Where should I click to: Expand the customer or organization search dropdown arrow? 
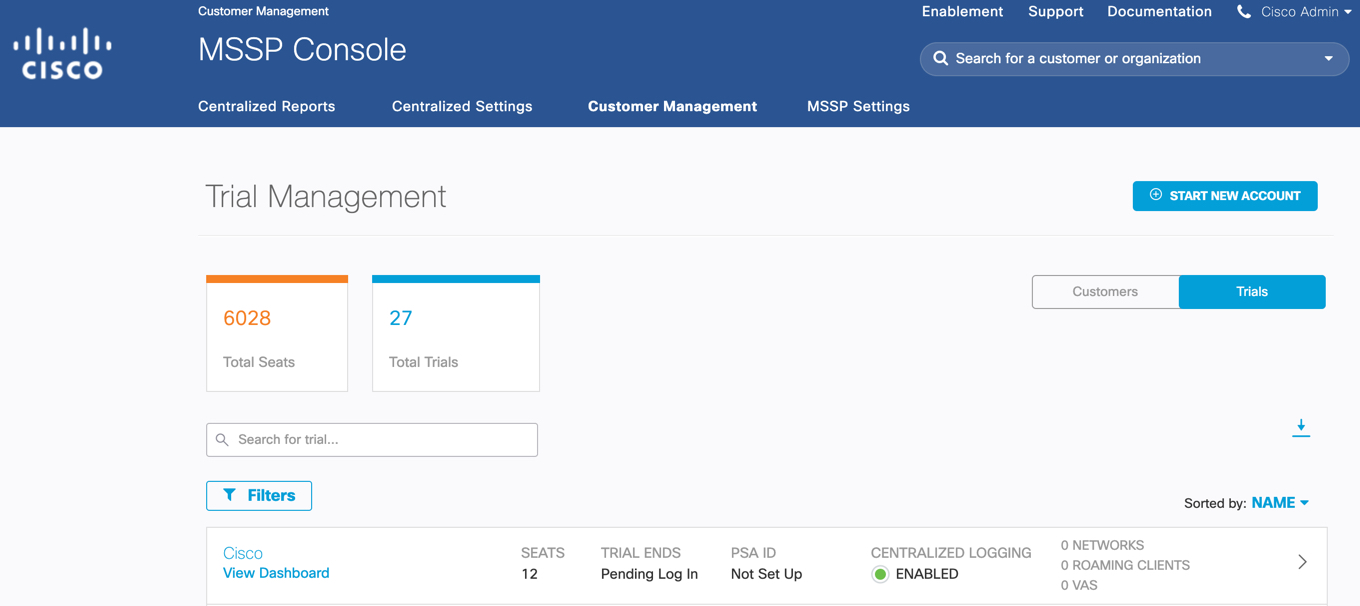pyautogui.click(x=1329, y=59)
